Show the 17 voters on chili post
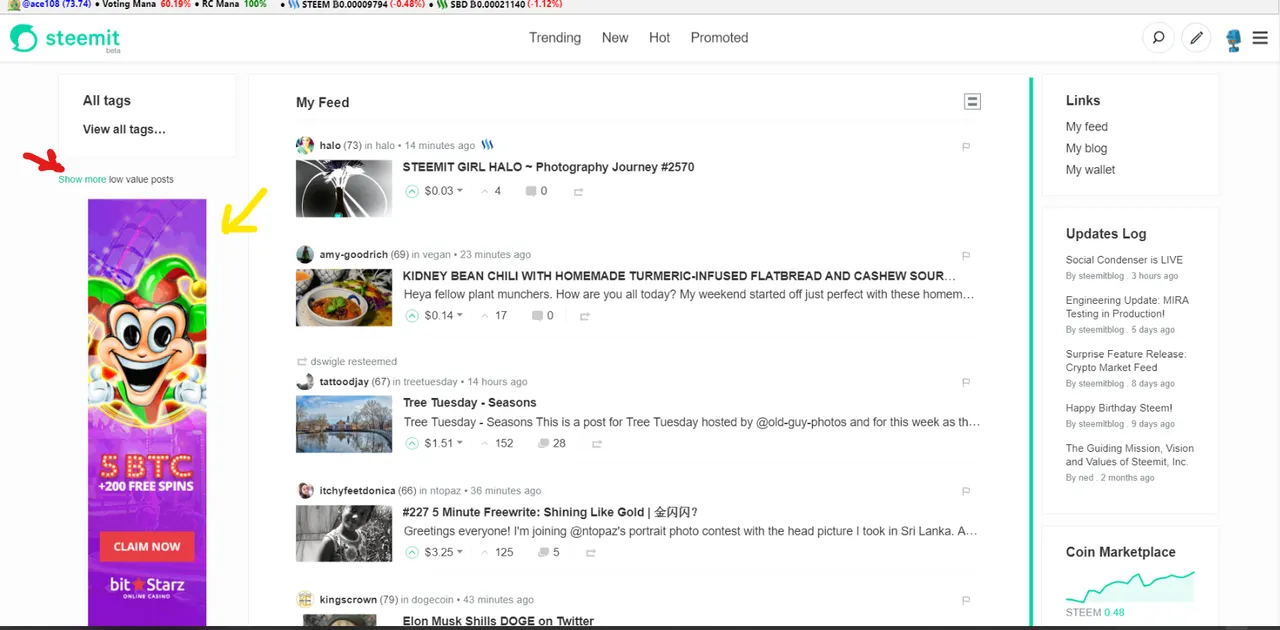Screen dimensions: 1280x630 click(494, 315)
